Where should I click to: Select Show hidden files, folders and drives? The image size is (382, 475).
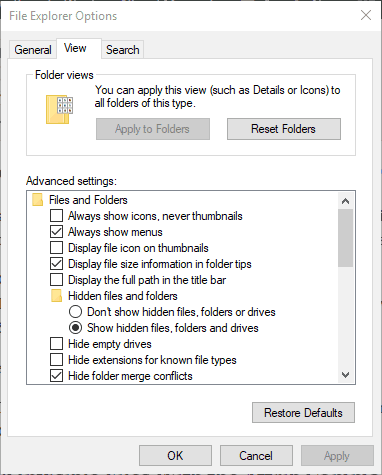pos(76,328)
